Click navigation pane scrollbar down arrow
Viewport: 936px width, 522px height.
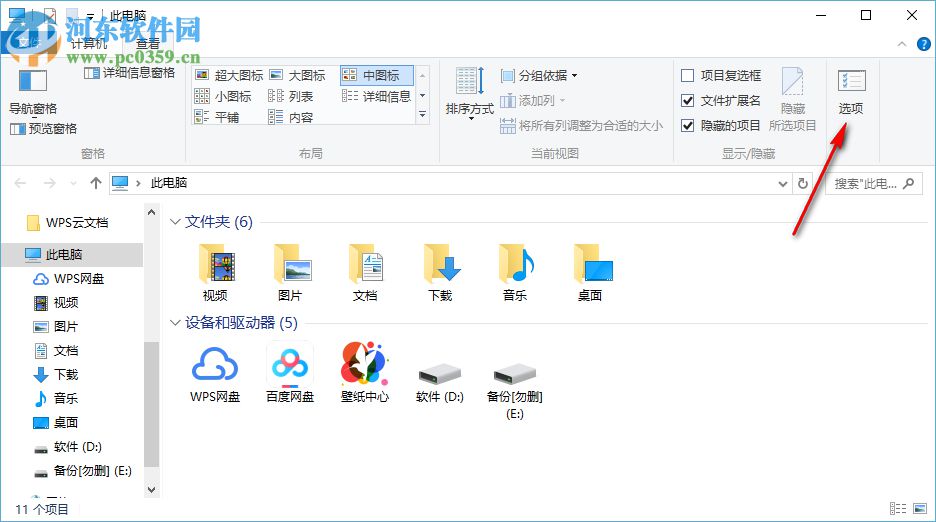click(x=152, y=490)
